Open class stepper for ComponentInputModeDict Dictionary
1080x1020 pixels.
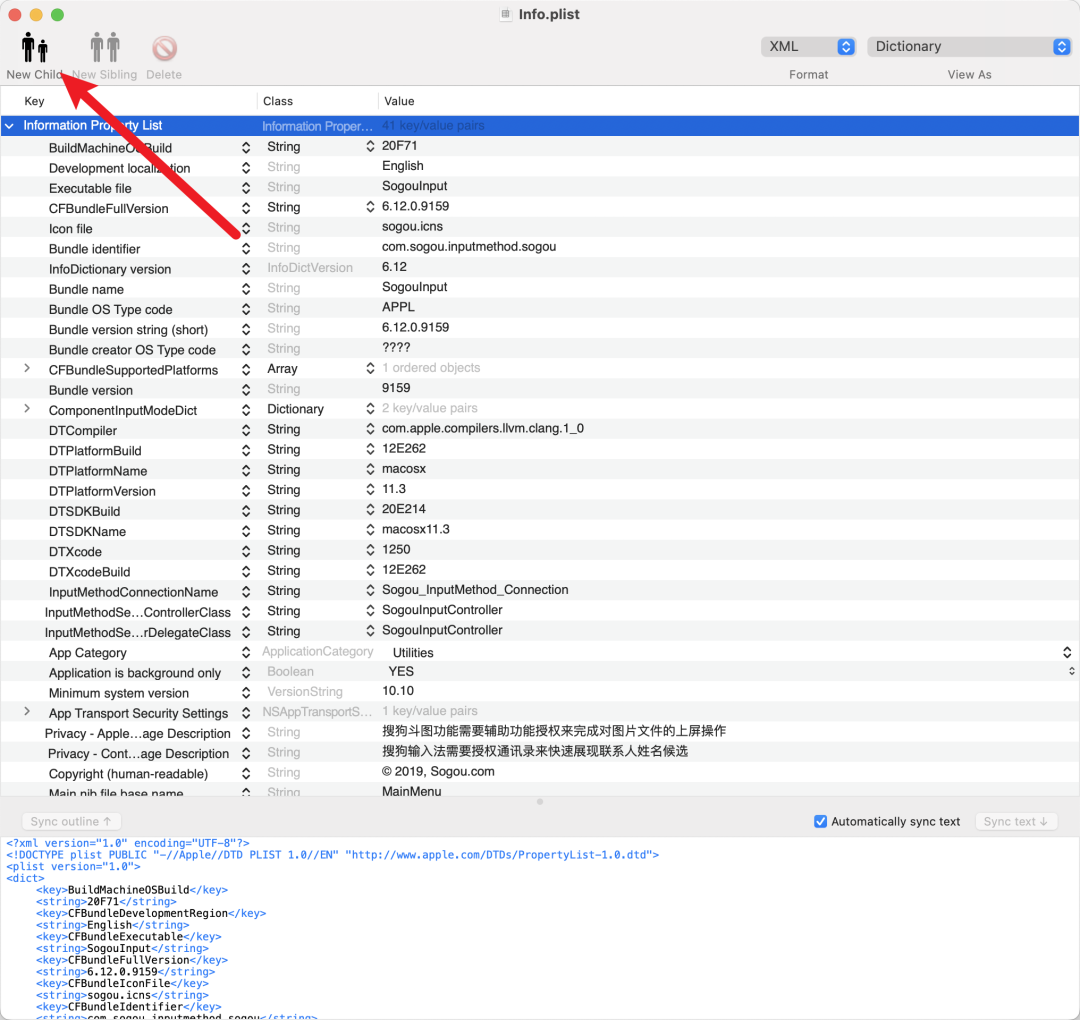[370, 408]
